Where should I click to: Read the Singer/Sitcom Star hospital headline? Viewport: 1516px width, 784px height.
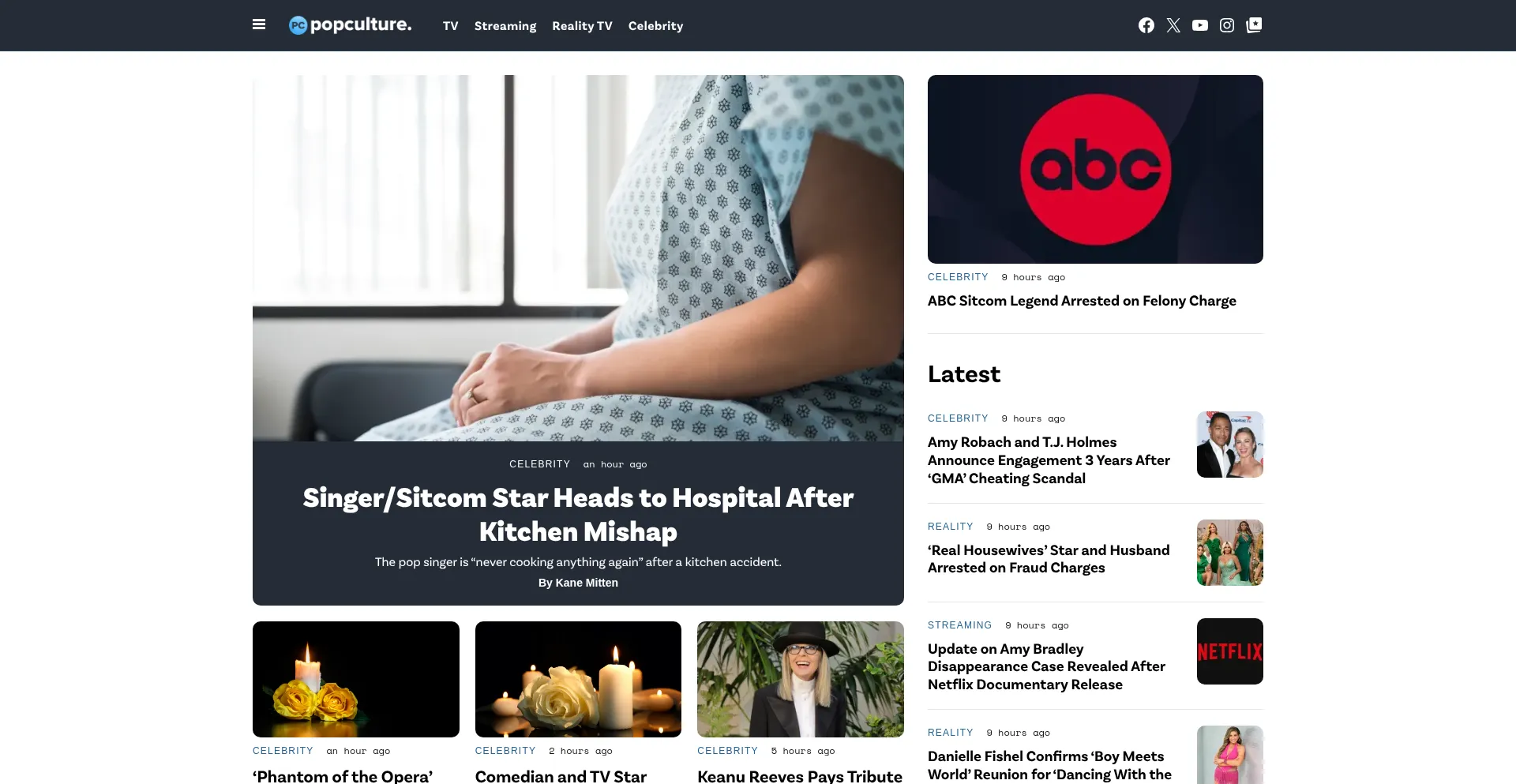tap(578, 515)
